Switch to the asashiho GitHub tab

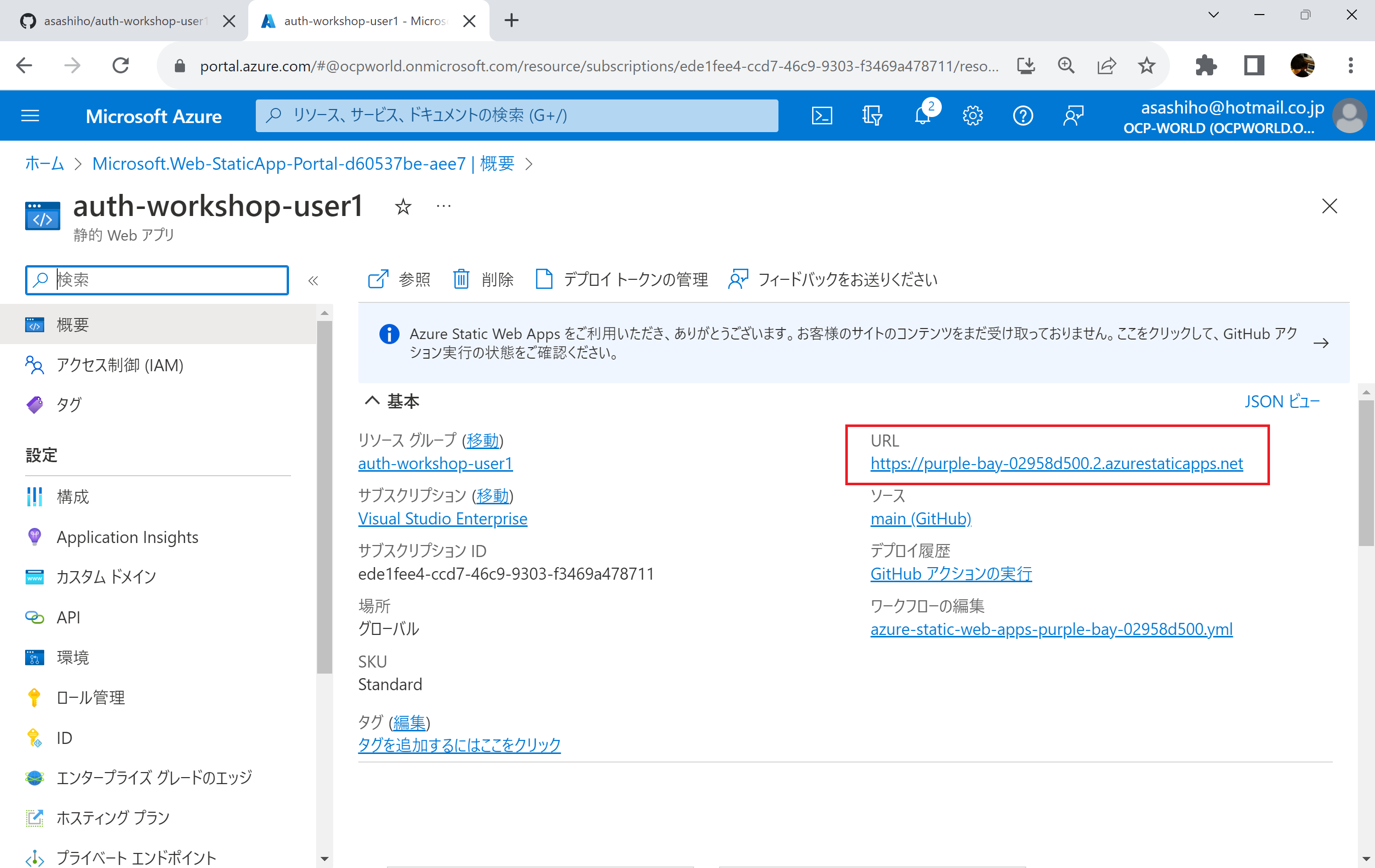point(114,21)
